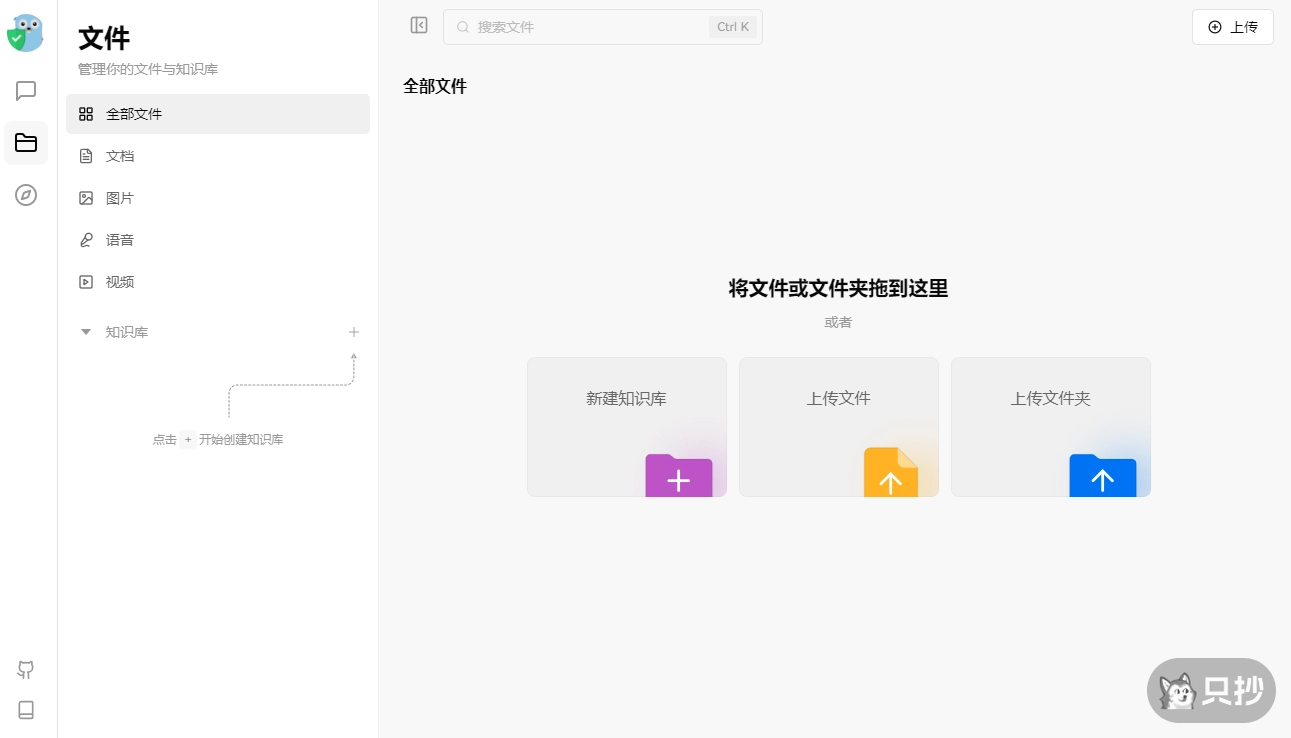The height and width of the screenshot is (738, 1291).
Task: Collapse the sidebar with the panel toggle icon
Action: [x=418, y=25]
